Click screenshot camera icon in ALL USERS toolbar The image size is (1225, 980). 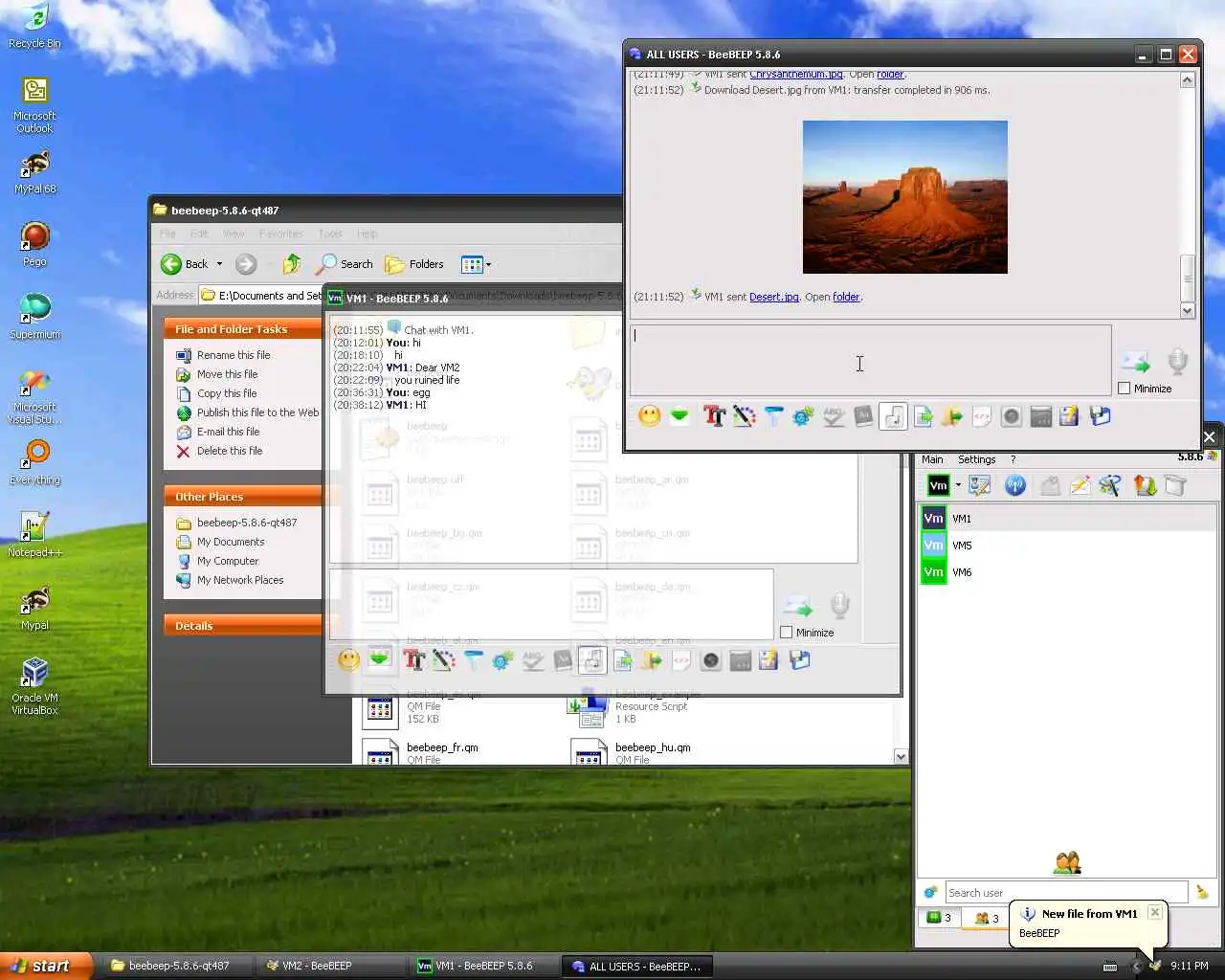(x=1012, y=416)
